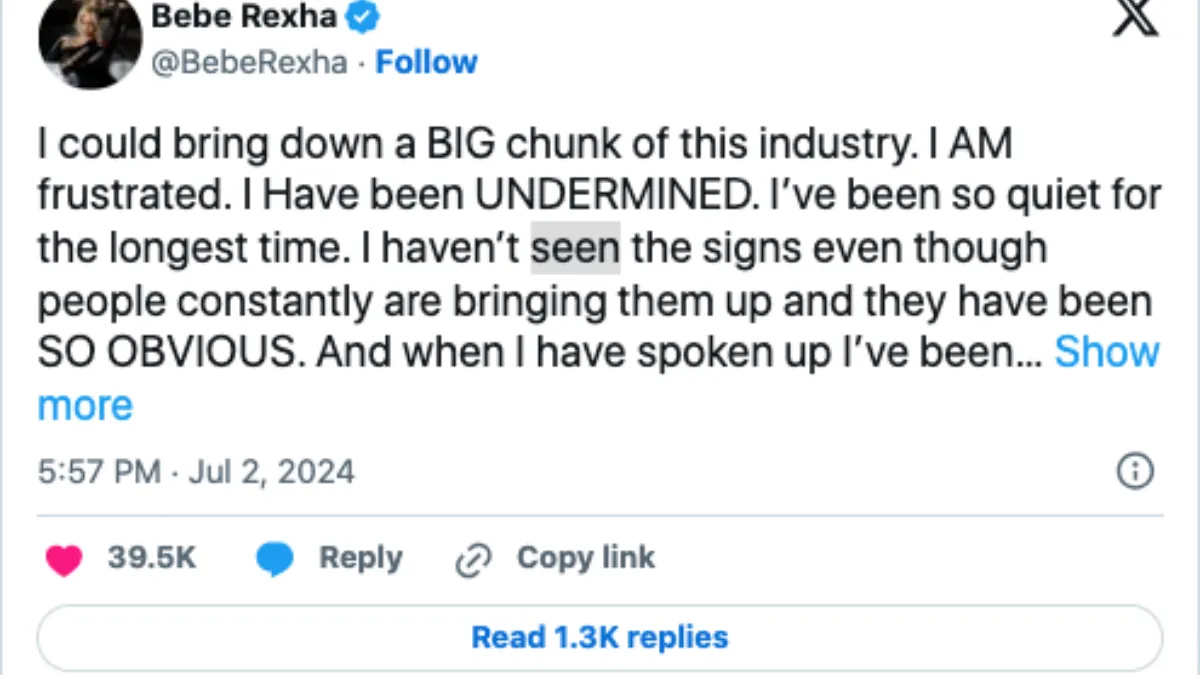Click the X logo in the top corner

[x=1135, y=18]
